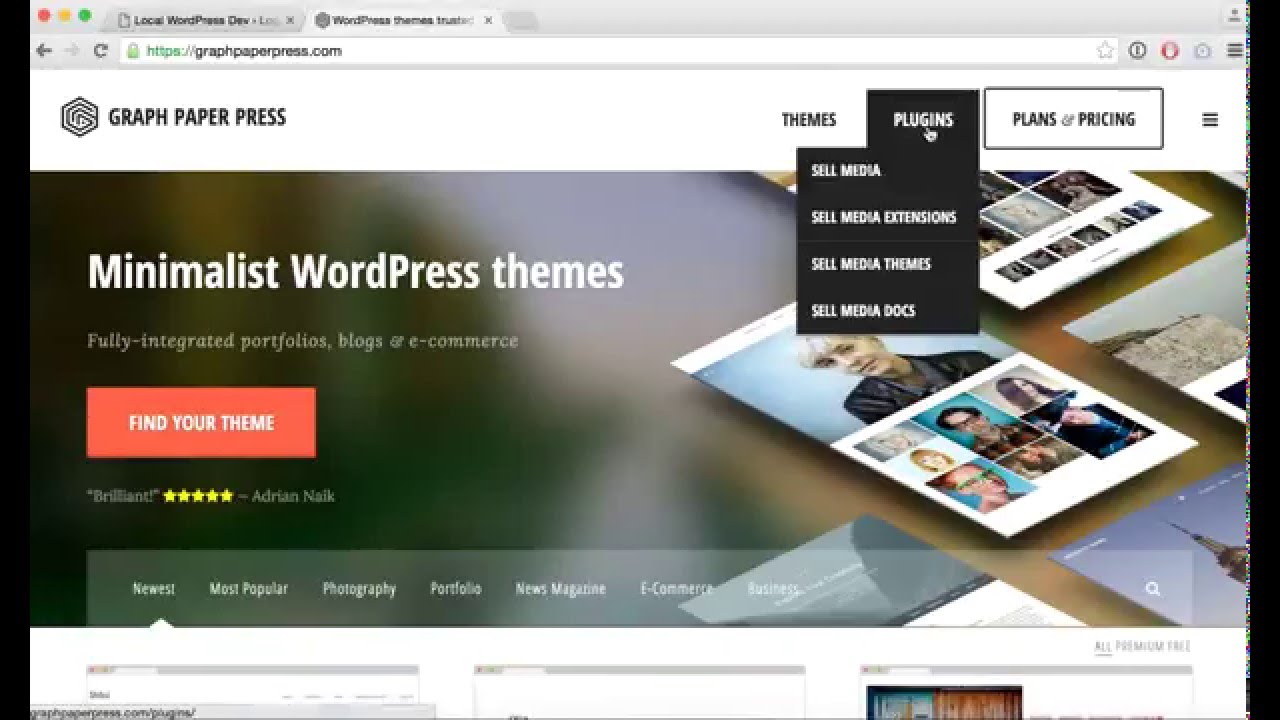Viewport: 1280px width, 720px height.
Task: Open Plans & Pricing button
Action: point(1073,118)
